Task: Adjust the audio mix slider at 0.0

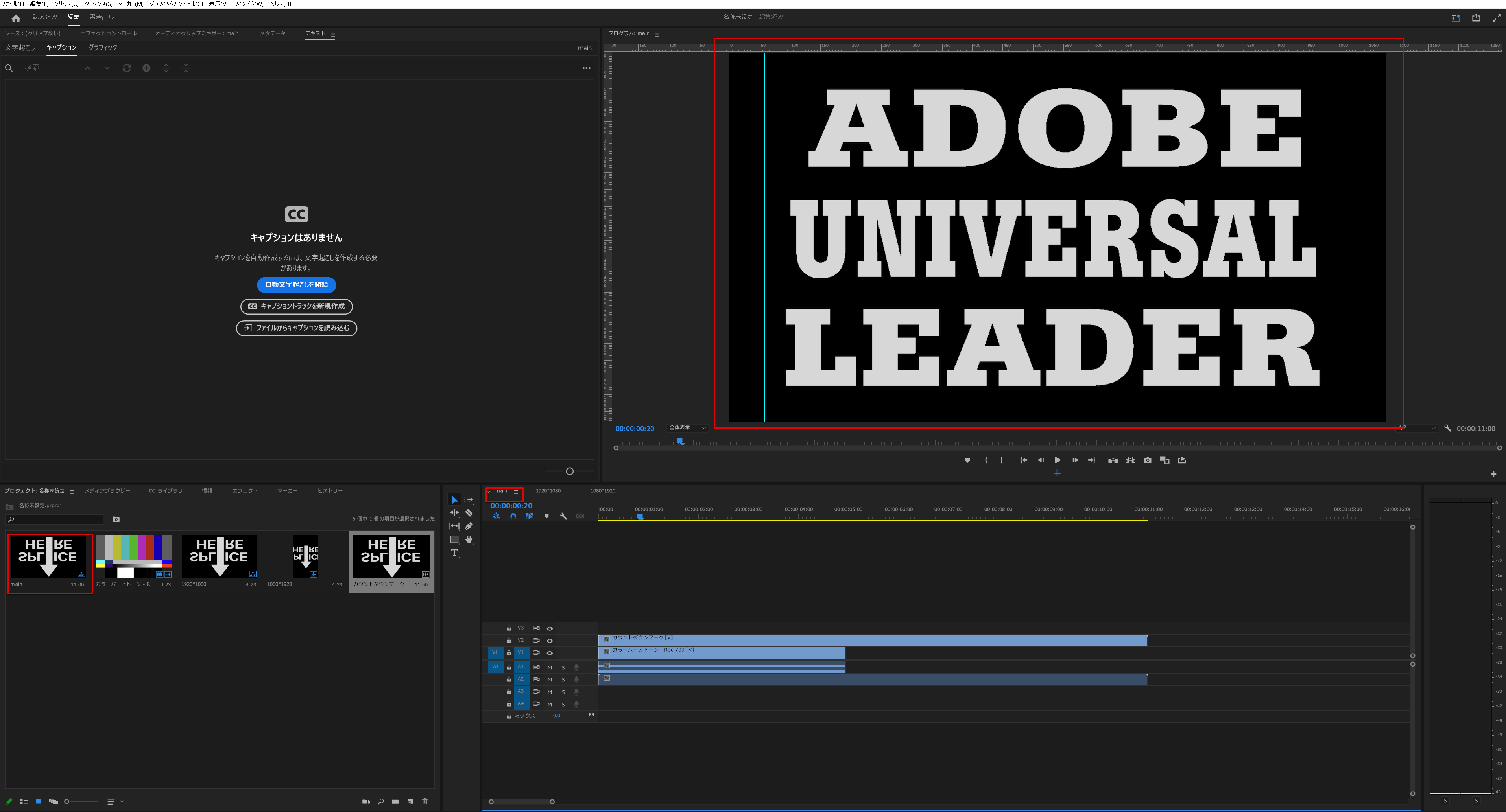Action: coord(557,715)
